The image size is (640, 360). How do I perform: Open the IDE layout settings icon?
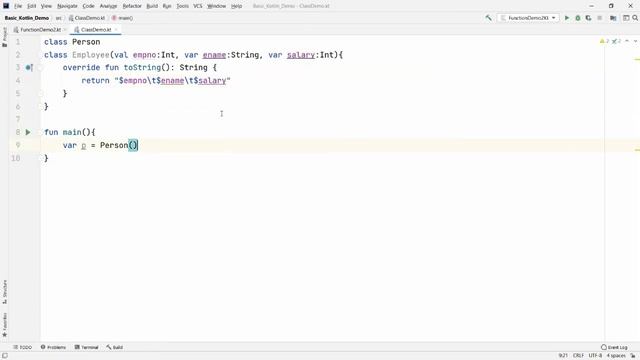click(626, 18)
